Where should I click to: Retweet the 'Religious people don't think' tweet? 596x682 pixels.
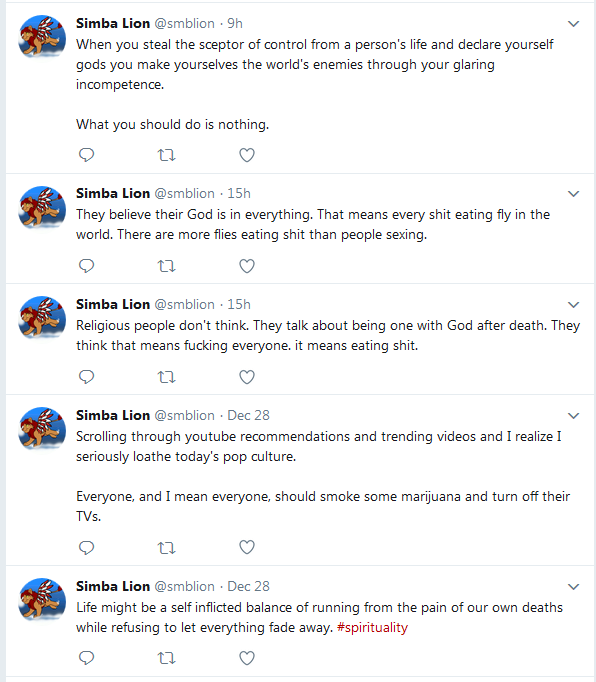pyautogui.click(x=166, y=377)
